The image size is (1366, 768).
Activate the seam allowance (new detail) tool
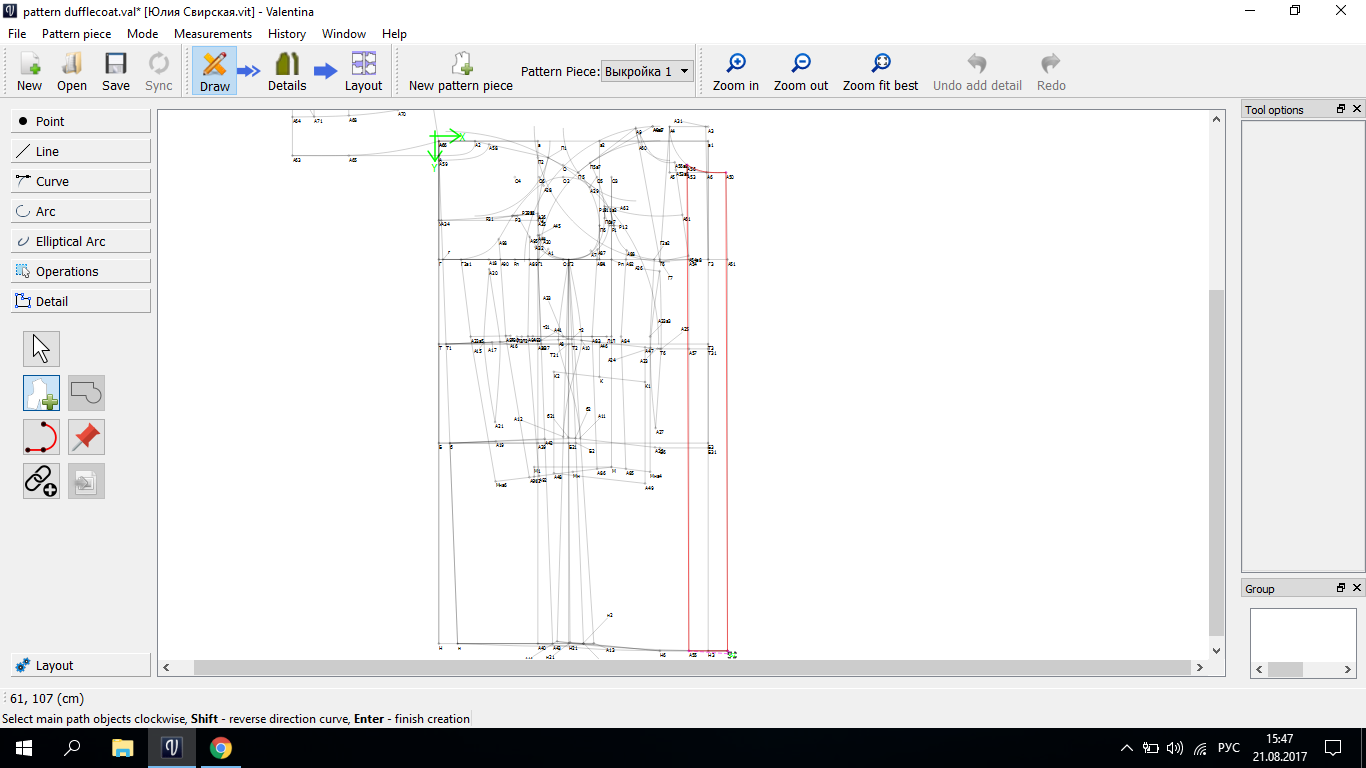pyautogui.click(x=41, y=393)
